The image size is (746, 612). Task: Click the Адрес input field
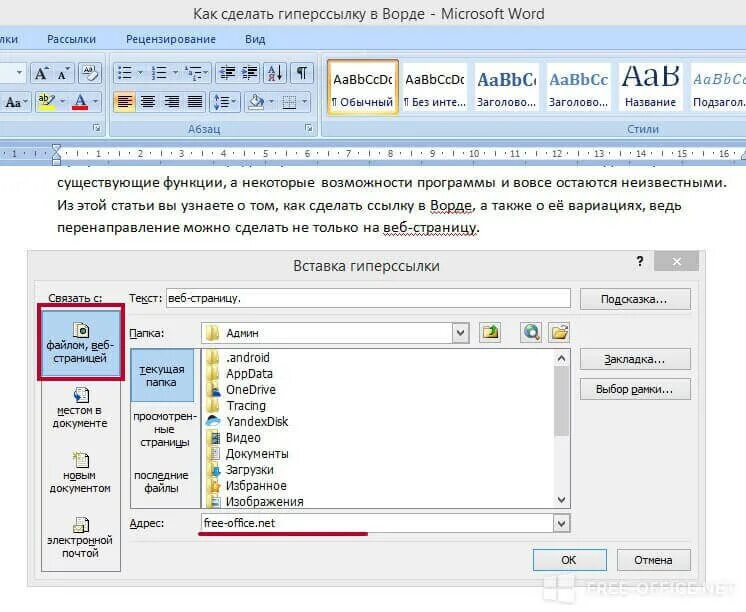377,523
